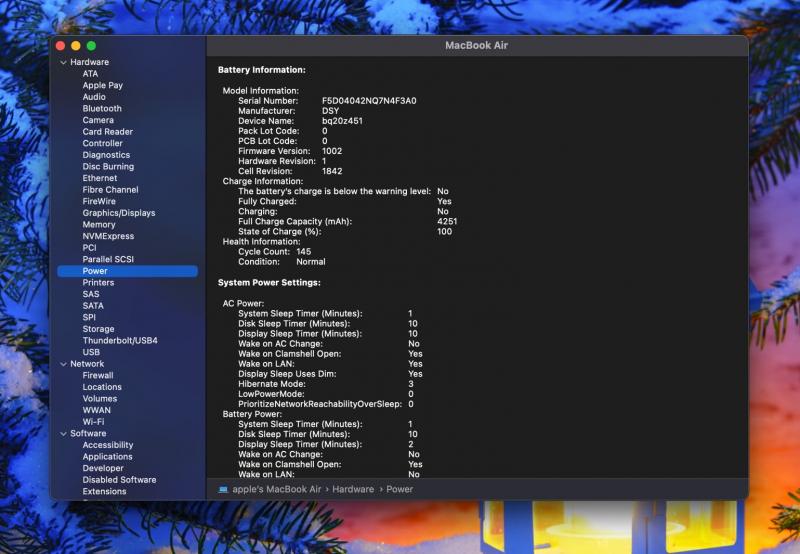This screenshot has height=554, width=800.
Task: Select SPI in the sidebar
Action: [x=89, y=317]
